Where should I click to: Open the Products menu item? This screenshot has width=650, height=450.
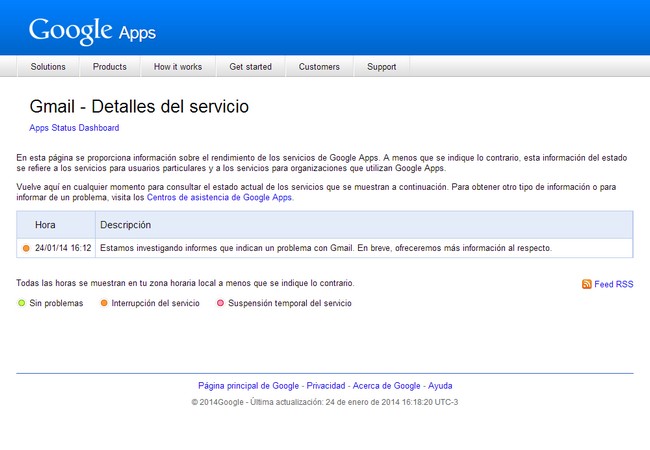pyautogui.click(x=110, y=67)
